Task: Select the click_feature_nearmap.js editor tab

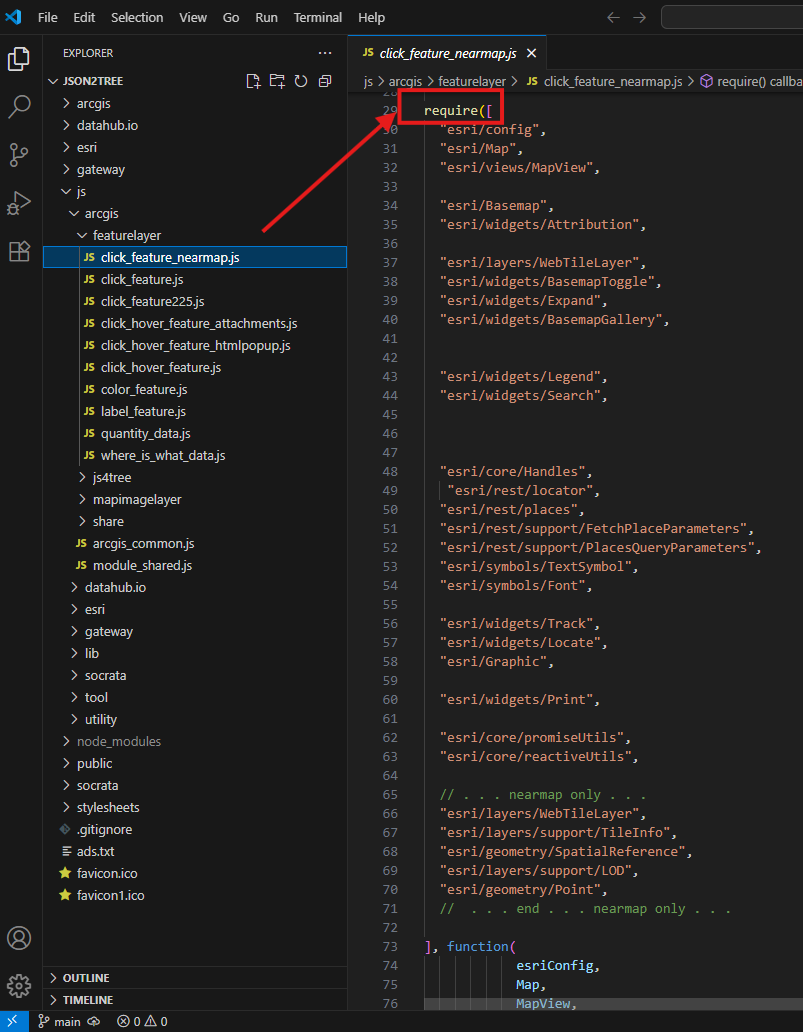Action: pyautogui.click(x=448, y=53)
